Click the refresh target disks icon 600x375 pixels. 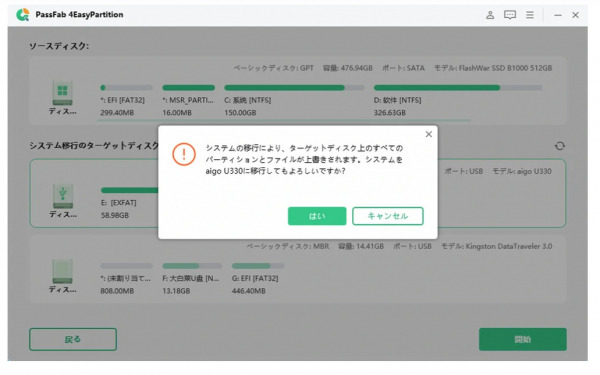coord(560,146)
